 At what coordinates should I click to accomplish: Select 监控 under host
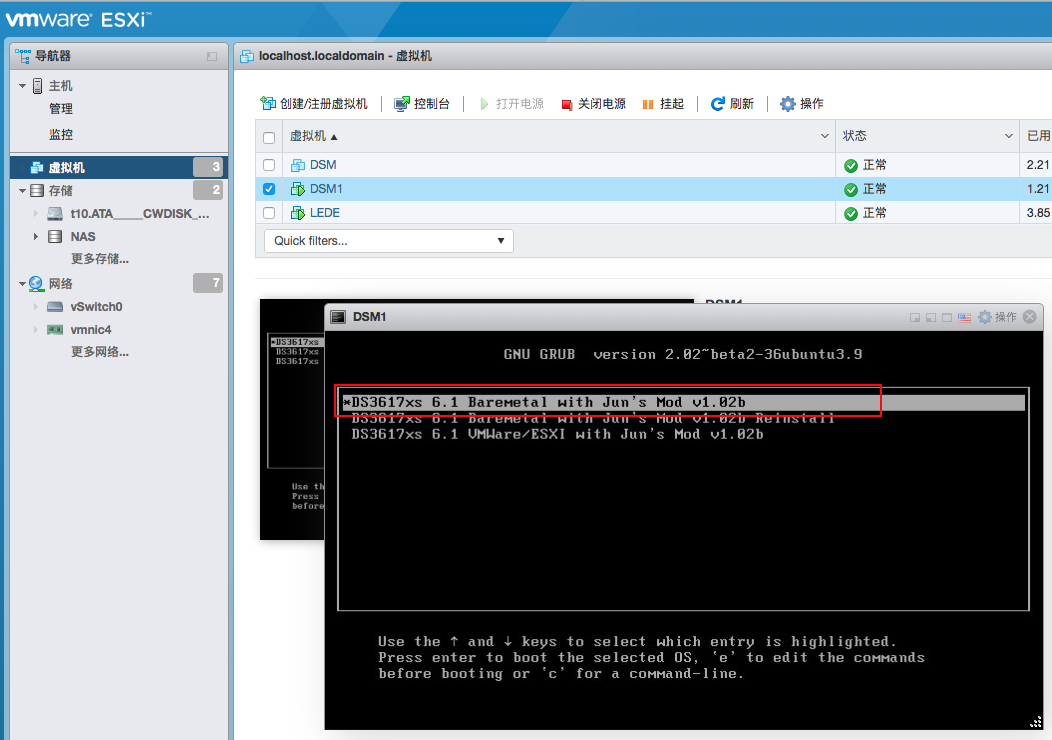coord(61,135)
